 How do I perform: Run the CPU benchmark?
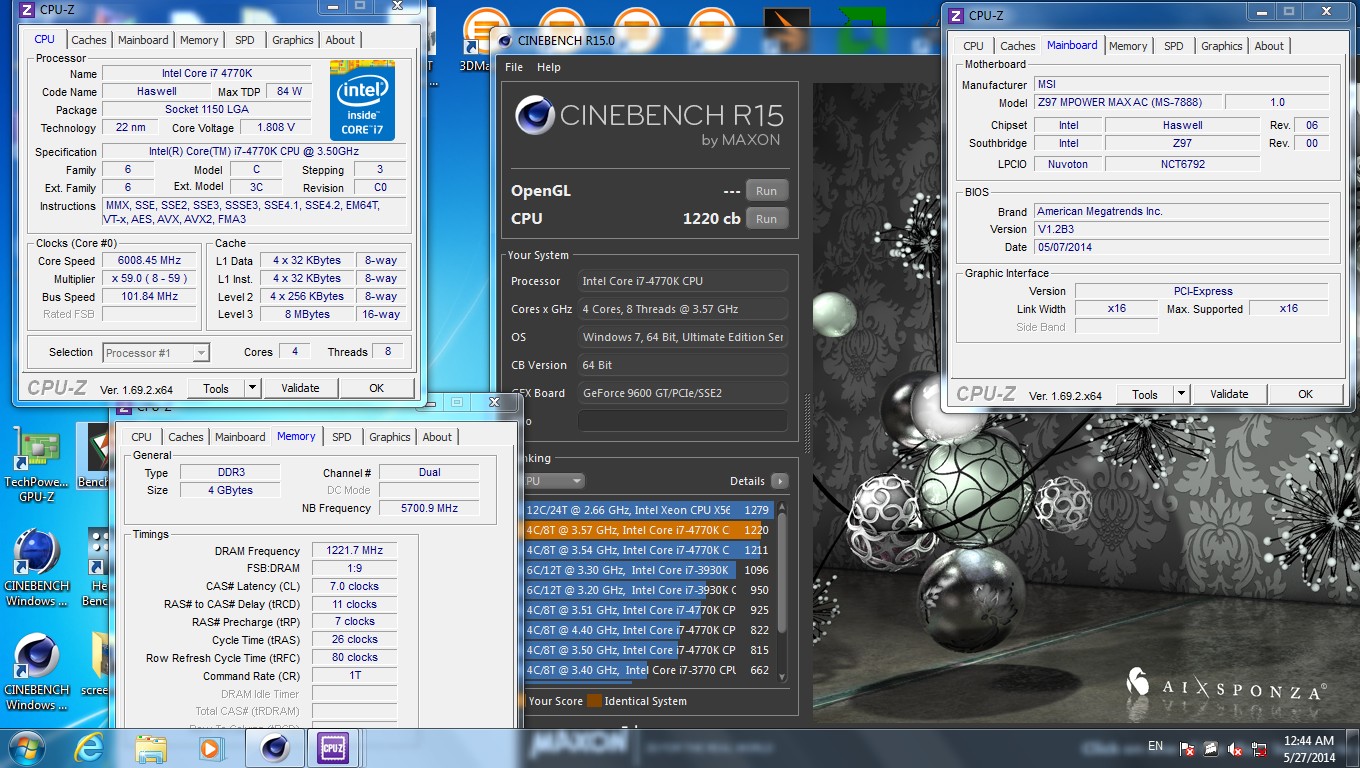pos(766,218)
